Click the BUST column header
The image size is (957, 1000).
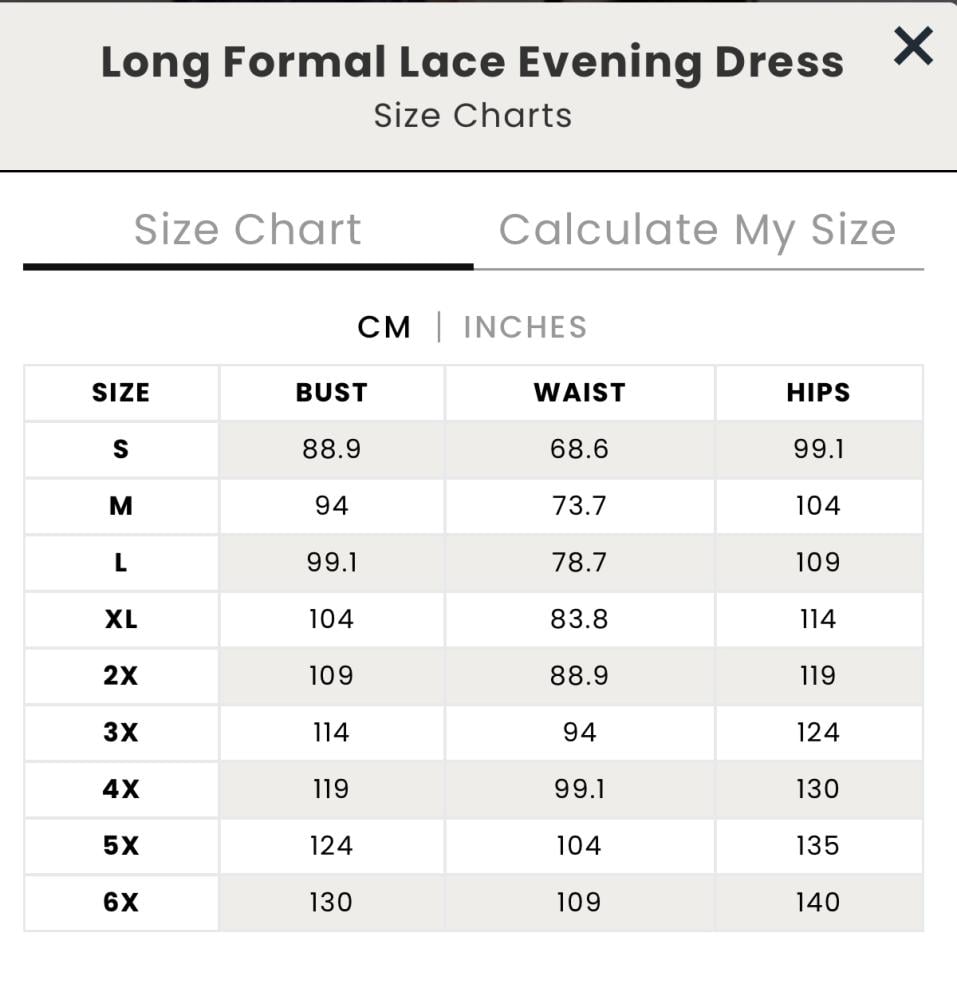click(331, 392)
